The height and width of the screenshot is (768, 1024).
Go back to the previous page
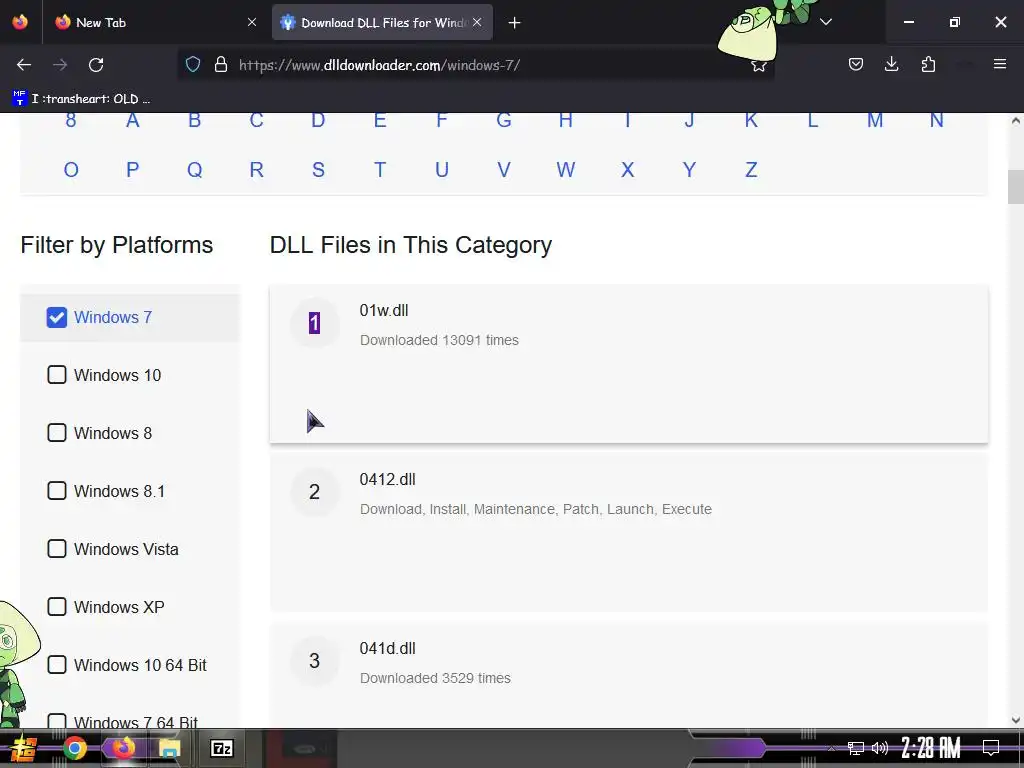click(x=24, y=65)
